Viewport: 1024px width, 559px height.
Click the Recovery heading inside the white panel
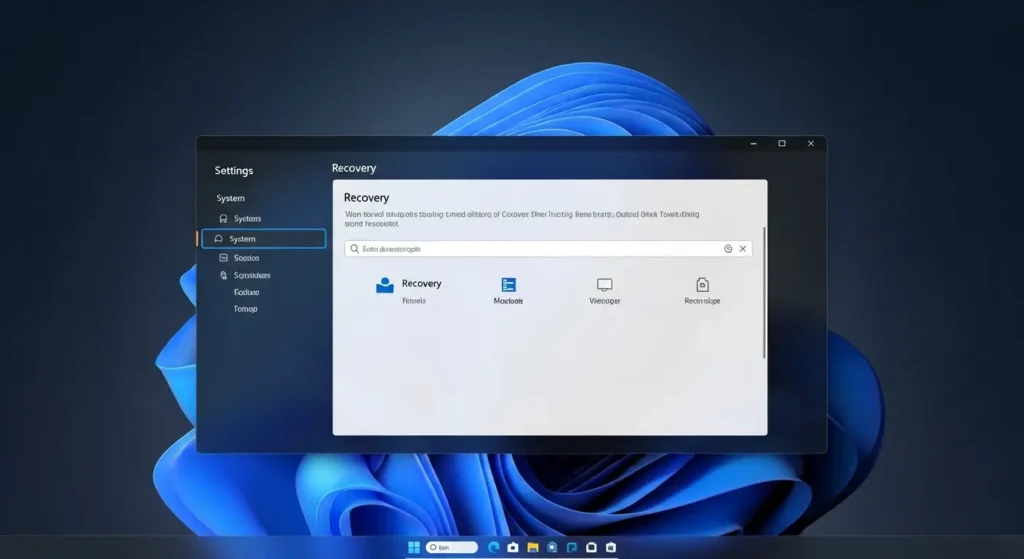coord(366,198)
